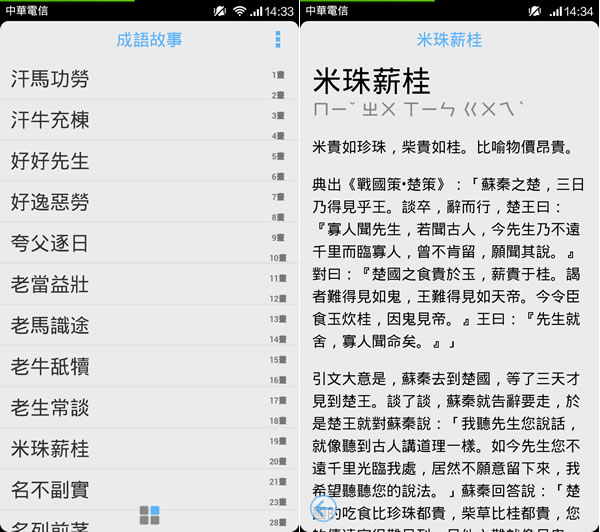The image size is (600, 532).
Task: Choose 老馬識途 from the list
Action: (x=149, y=325)
